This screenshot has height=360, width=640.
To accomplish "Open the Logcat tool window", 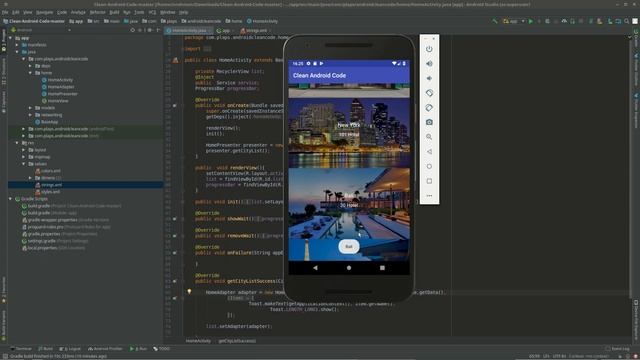I will (x=71, y=349).
